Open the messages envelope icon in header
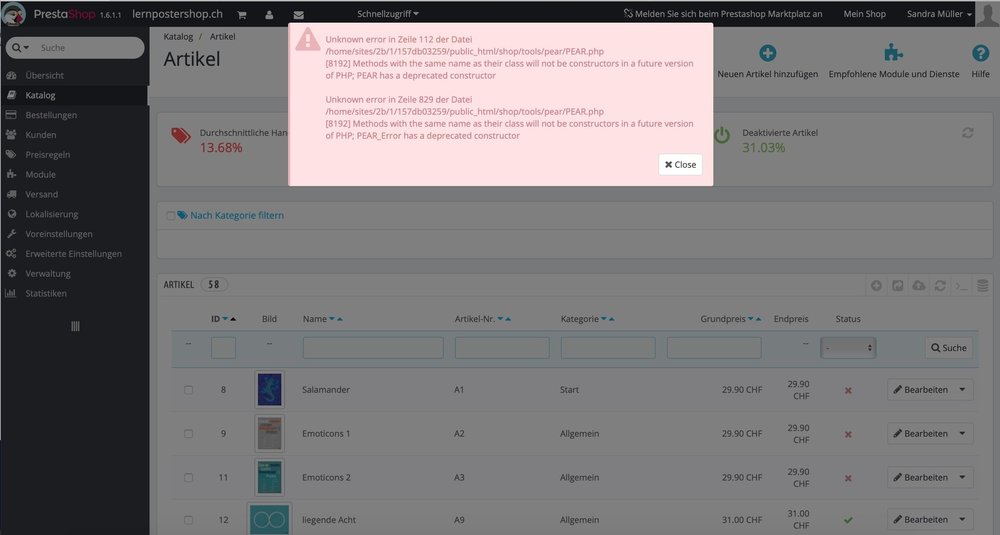This screenshot has width=1000, height=535. click(x=298, y=15)
